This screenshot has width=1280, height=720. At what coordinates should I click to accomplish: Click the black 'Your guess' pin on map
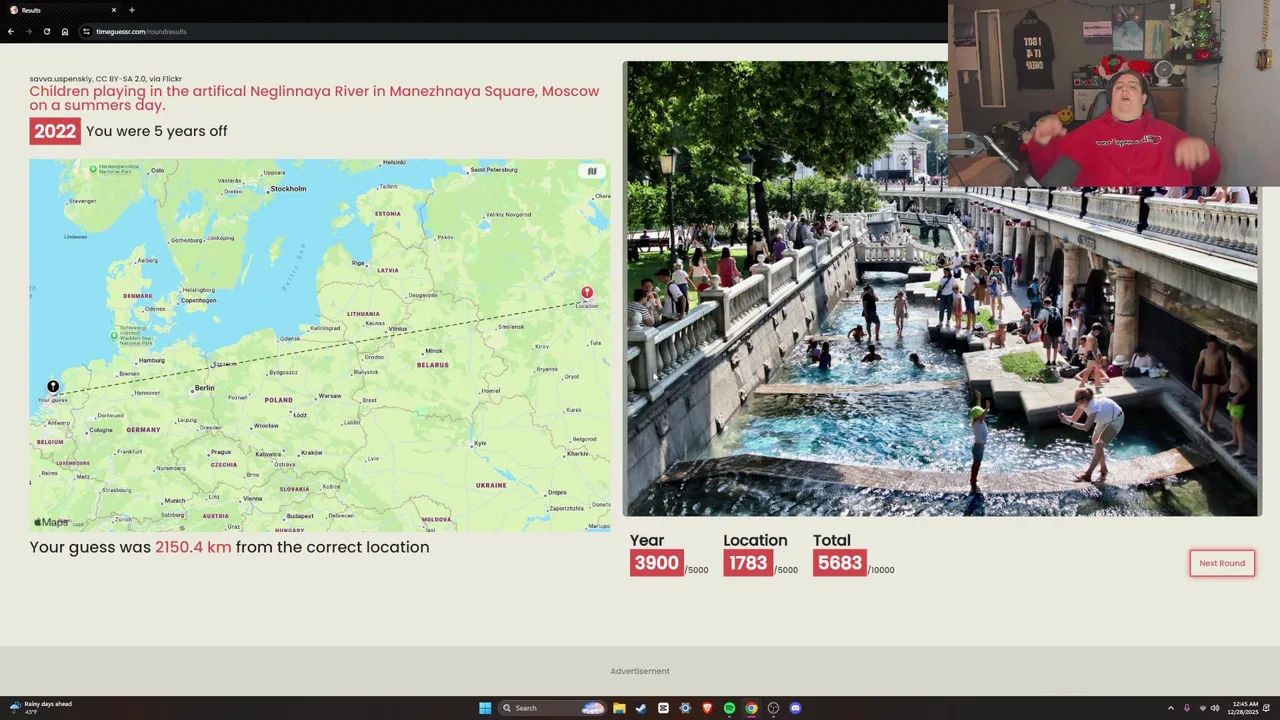point(53,387)
